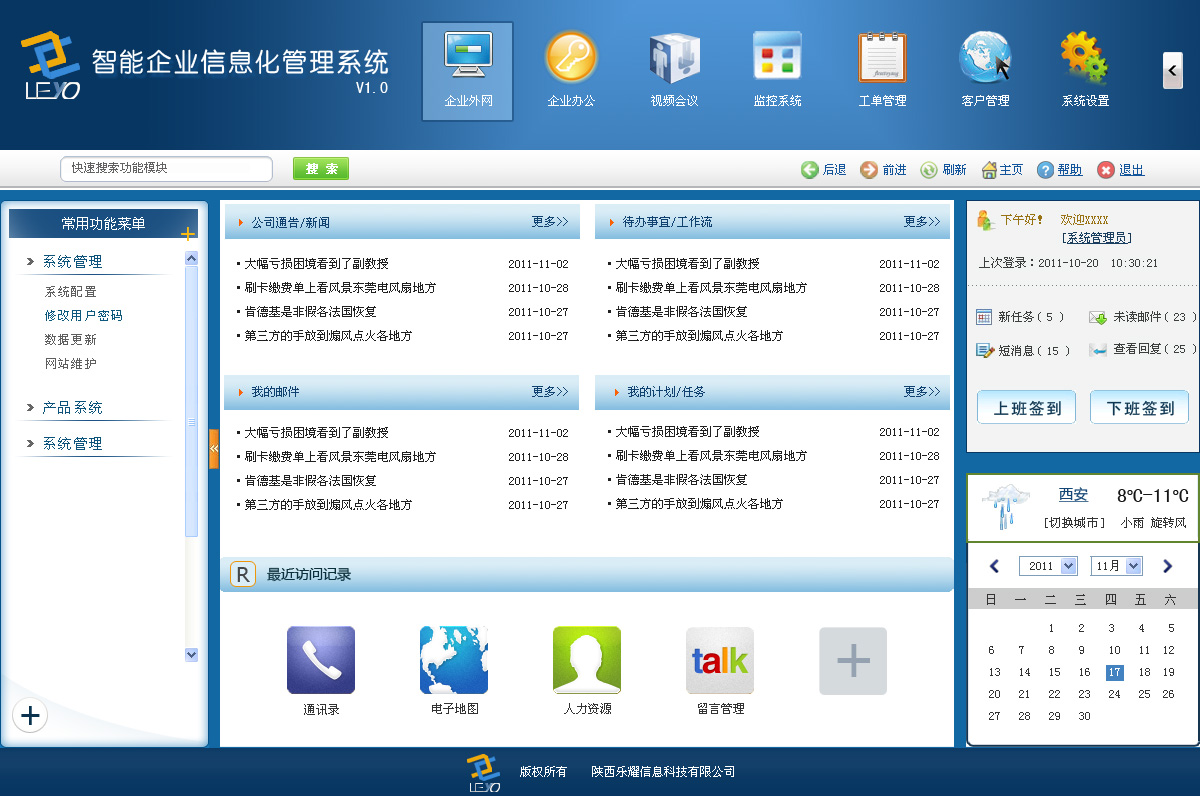Viewport: 1200px width, 797px height.
Task: Go to next month in calendar
Action: [1167, 566]
